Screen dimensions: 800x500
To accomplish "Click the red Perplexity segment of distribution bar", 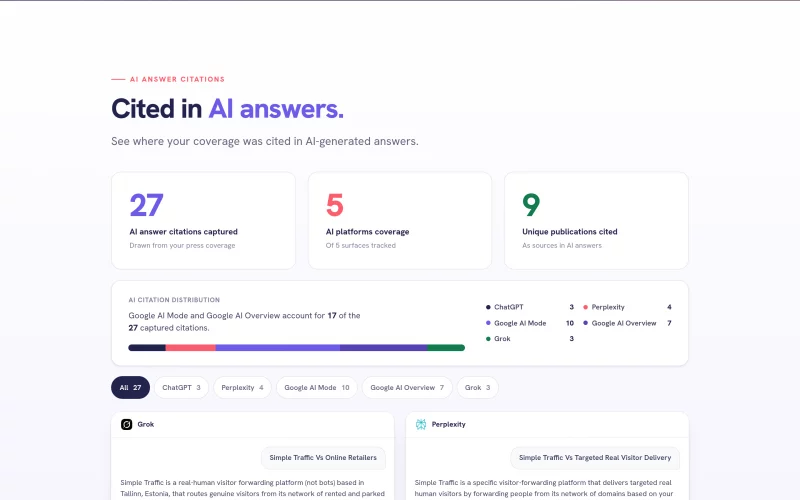I will pyautogui.click(x=191, y=348).
